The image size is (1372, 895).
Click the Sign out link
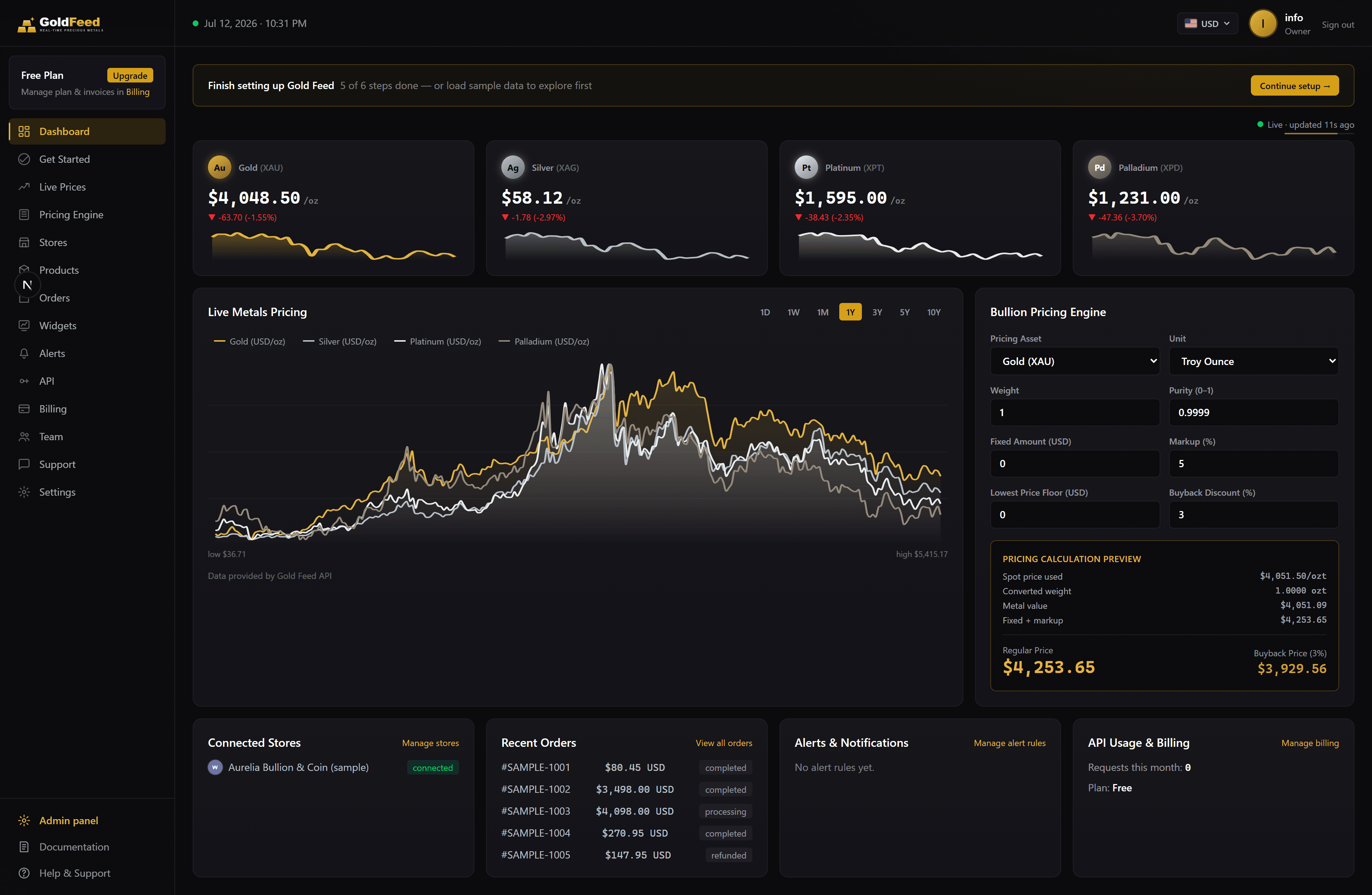pyautogui.click(x=1337, y=24)
